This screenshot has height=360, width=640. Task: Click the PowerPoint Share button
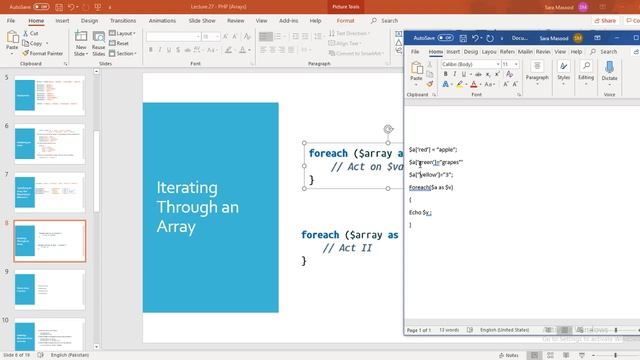[605, 20]
